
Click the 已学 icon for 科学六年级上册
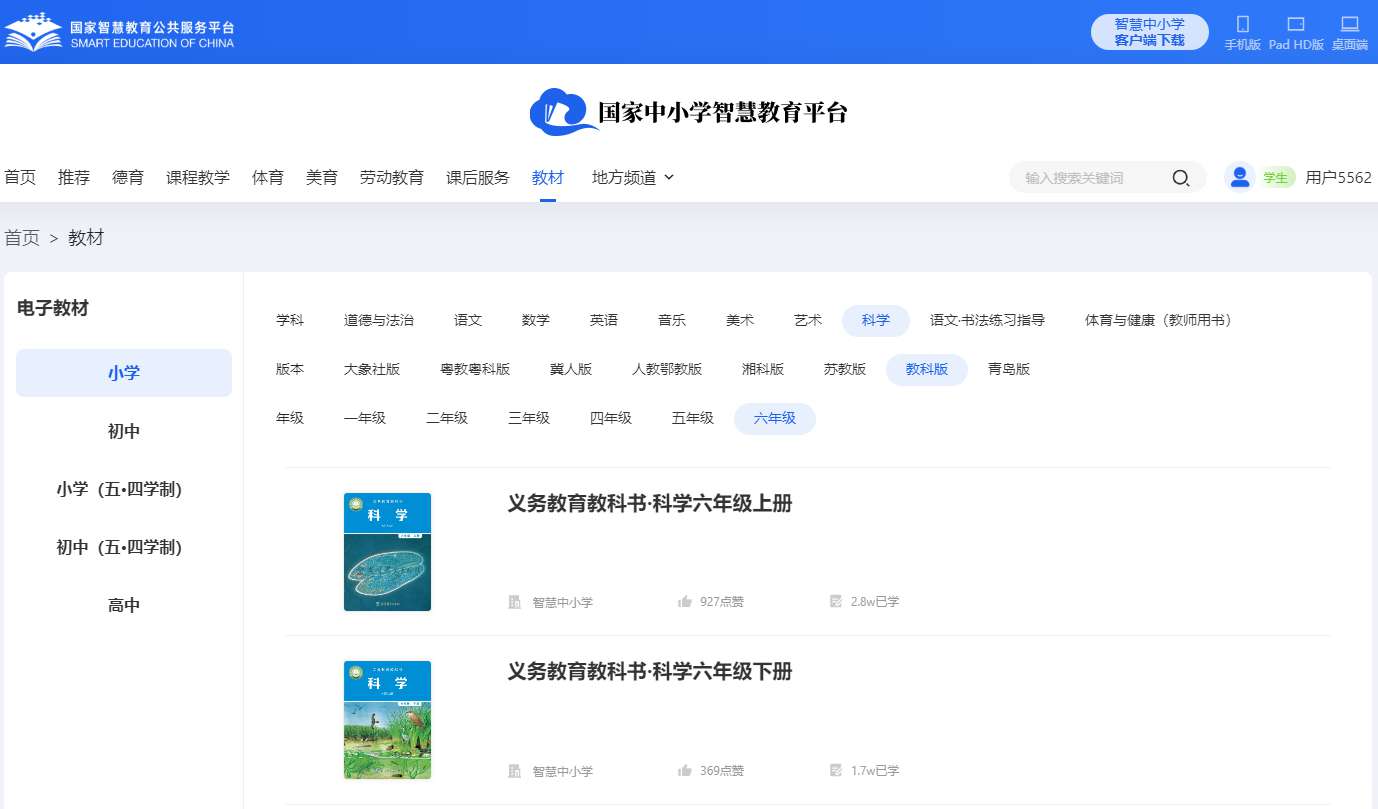(836, 602)
